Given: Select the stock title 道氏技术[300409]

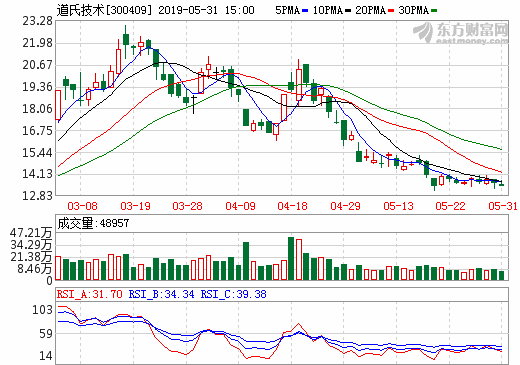Looking at the screenshot, I should 104,10.
